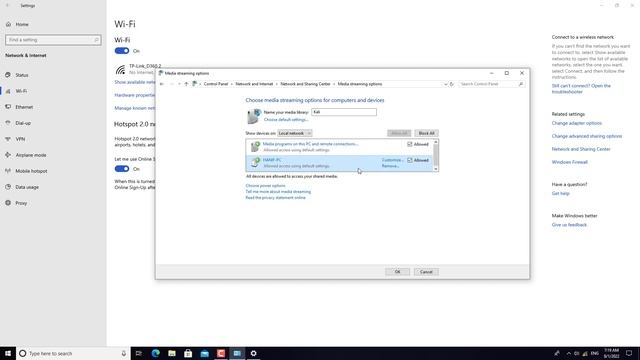Click the selected PC device icon in list
The image size is (640, 360).
255,162
